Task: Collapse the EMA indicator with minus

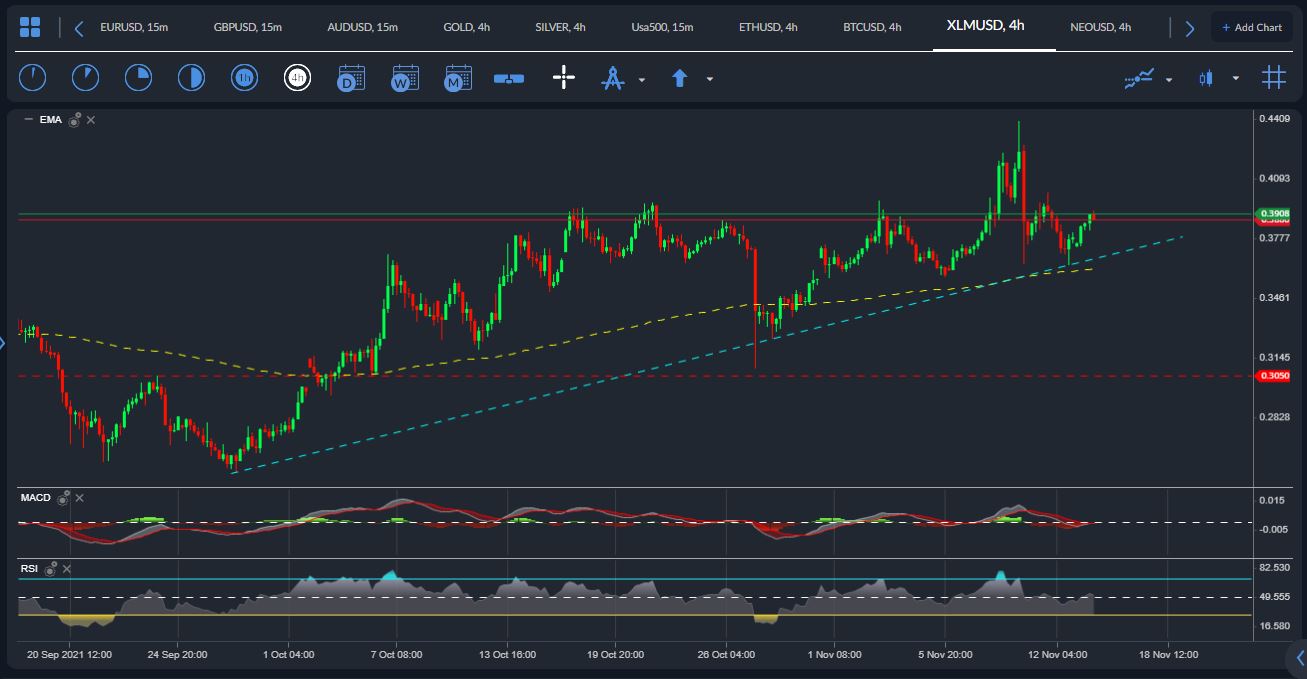Action: pyautogui.click(x=28, y=120)
